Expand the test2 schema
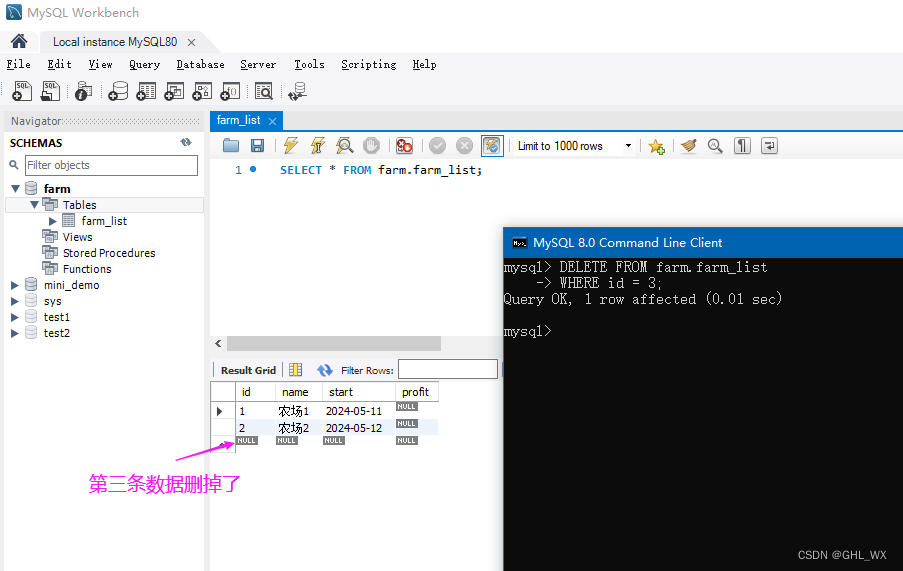 15,333
